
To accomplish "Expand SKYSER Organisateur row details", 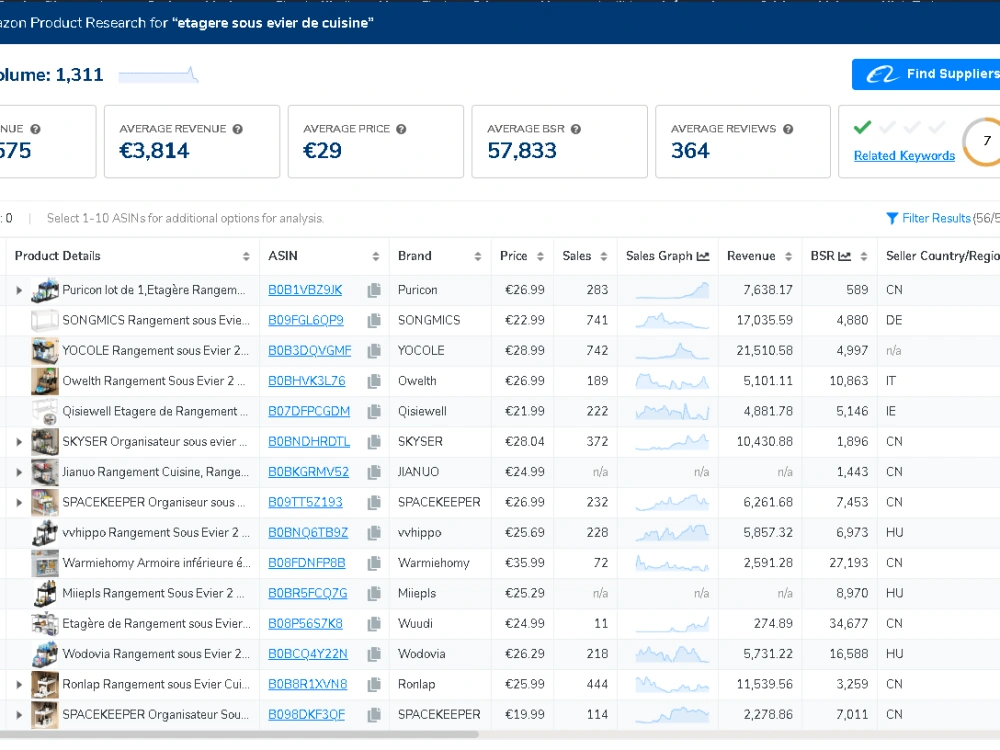I will 19,442.
